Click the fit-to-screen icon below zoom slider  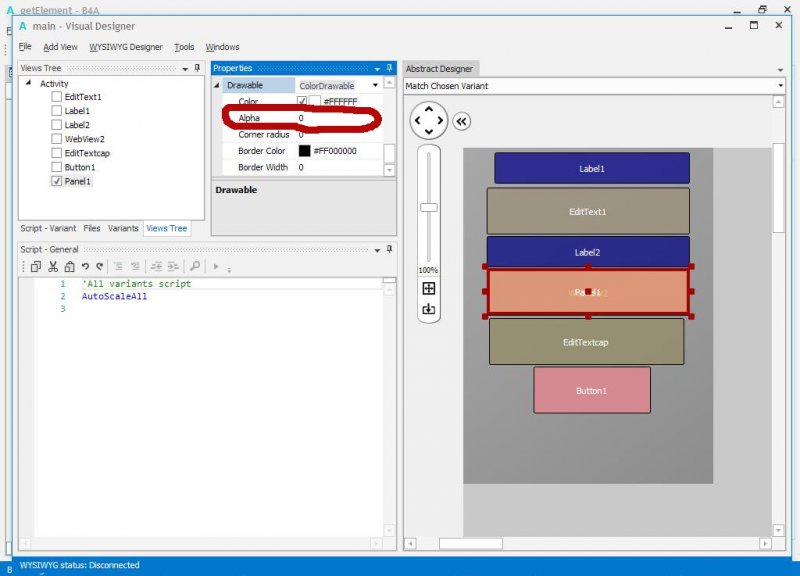(x=429, y=288)
